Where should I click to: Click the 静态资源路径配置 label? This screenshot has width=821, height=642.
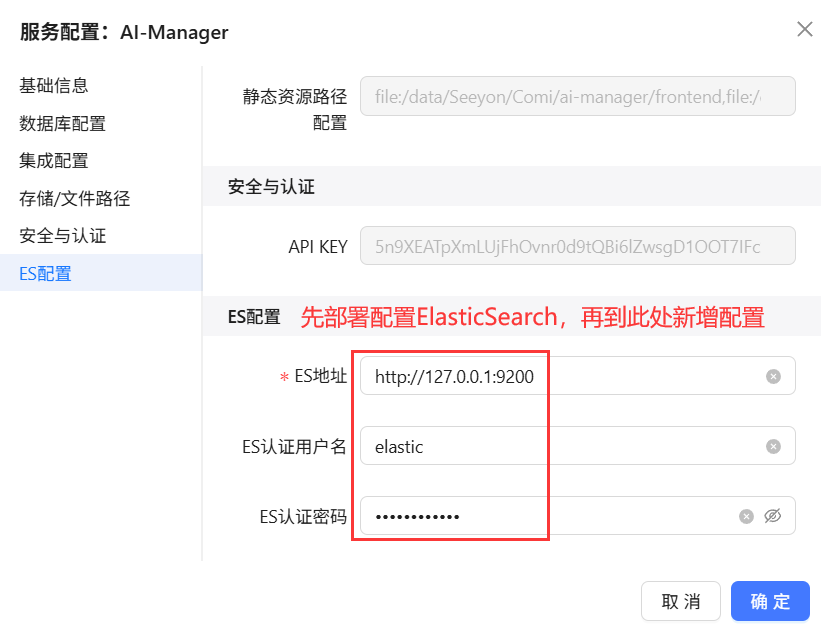point(295,109)
